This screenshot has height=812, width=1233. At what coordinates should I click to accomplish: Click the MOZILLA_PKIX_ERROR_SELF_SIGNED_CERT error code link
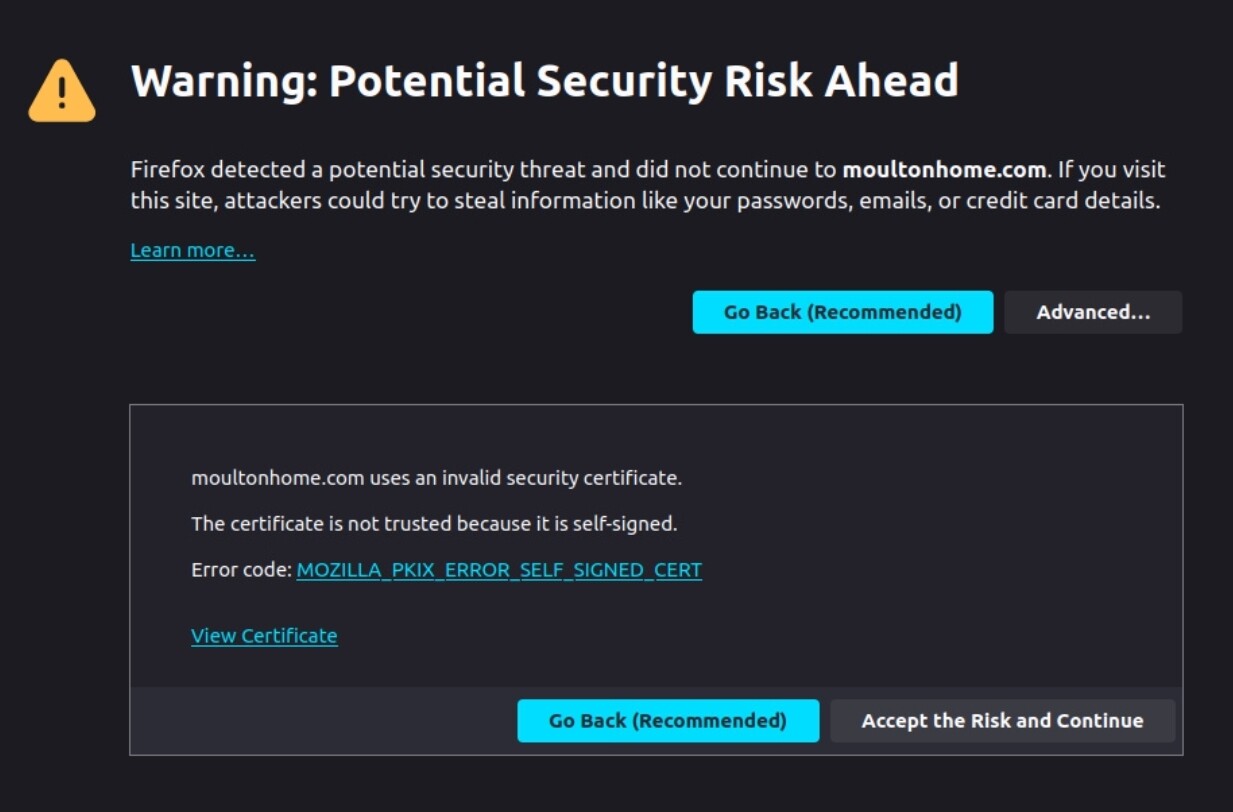[x=499, y=570]
